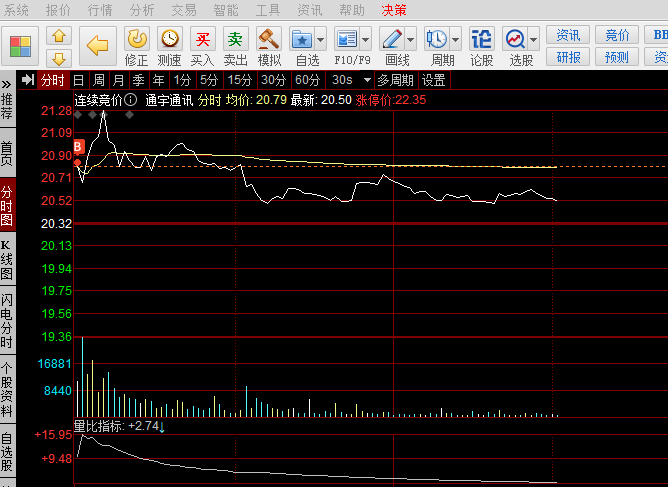
Task: Click the 卖出 (sell) toolbar icon
Action: click(236, 40)
